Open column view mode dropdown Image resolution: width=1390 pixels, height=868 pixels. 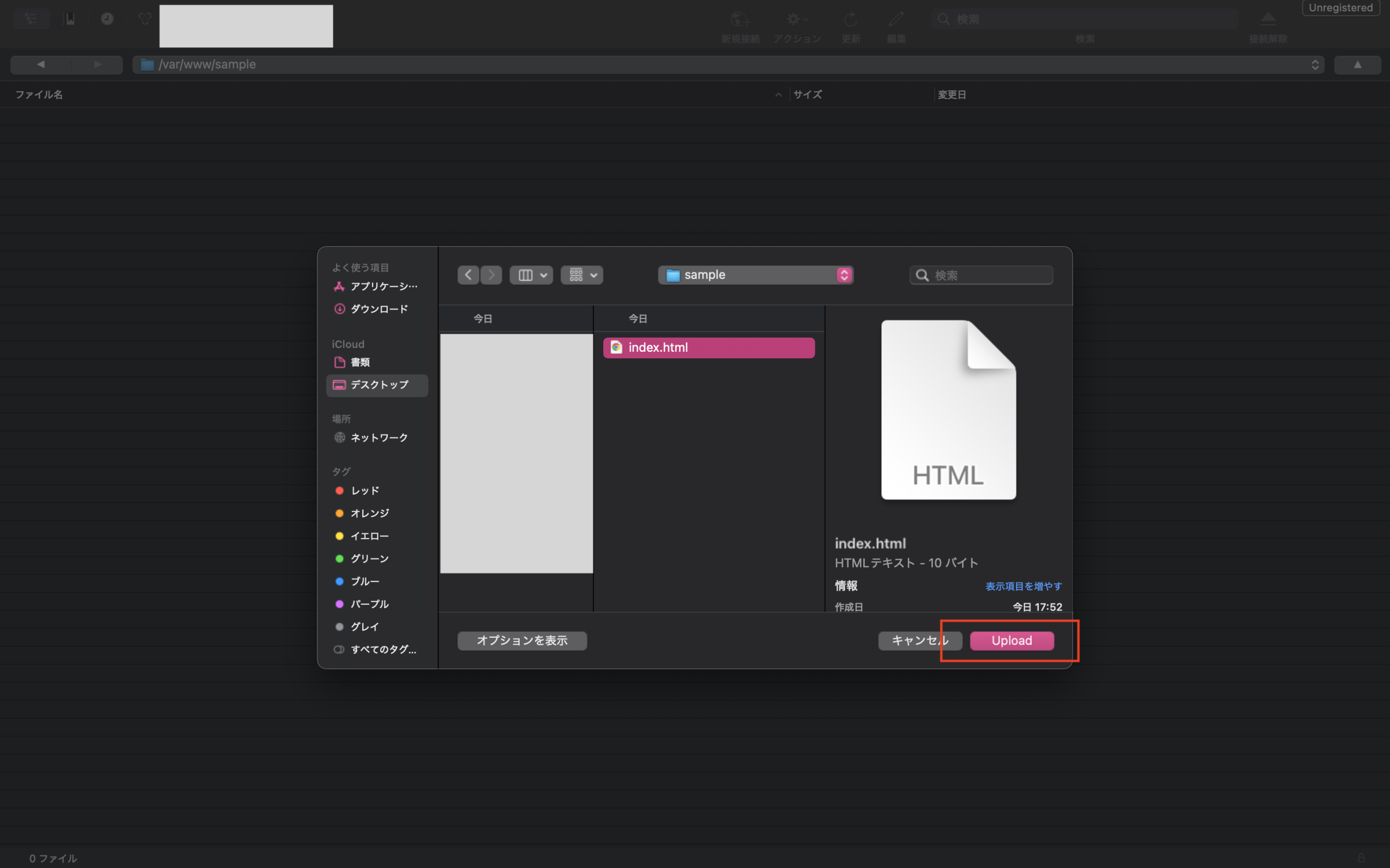point(531,275)
